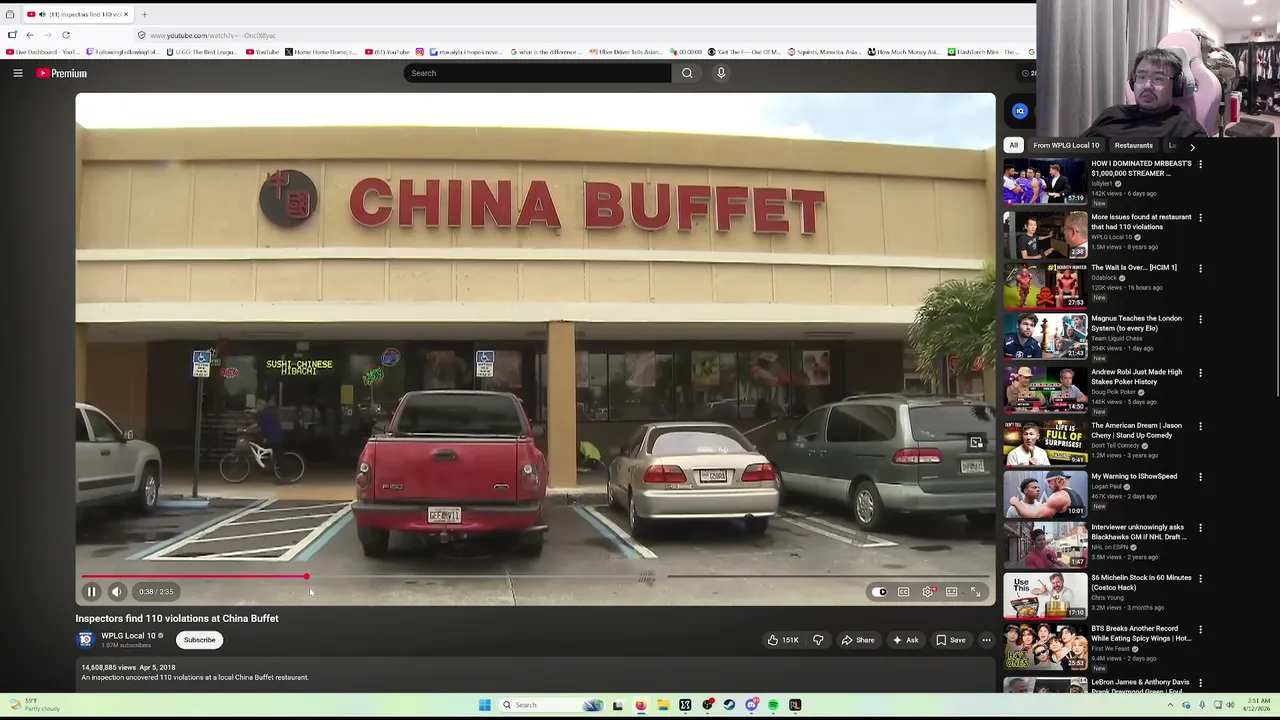
Task: Open the Ask assistant button
Action: (906, 640)
